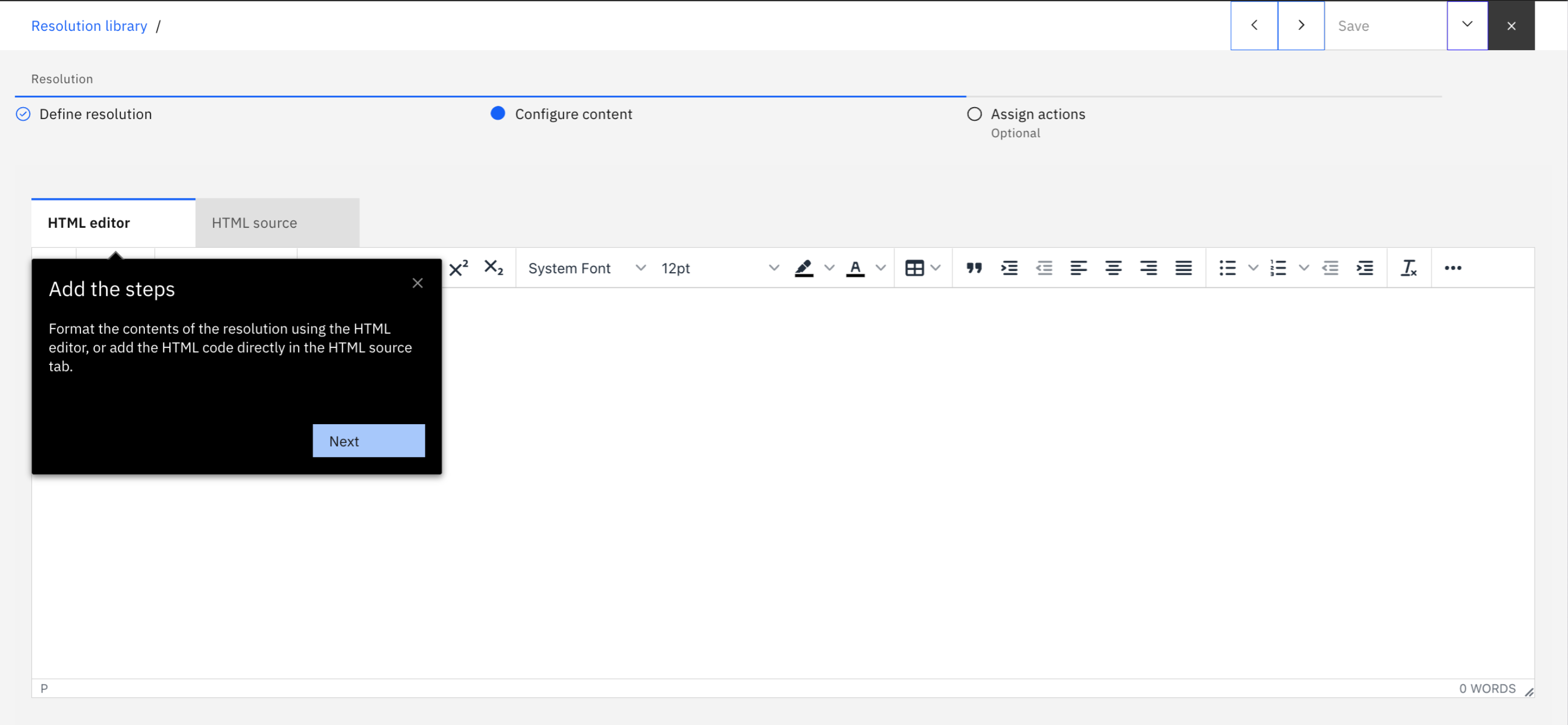This screenshot has width=1568, height=725.
Task: Click the subscript formatting icon
Action: click(493, 267)
